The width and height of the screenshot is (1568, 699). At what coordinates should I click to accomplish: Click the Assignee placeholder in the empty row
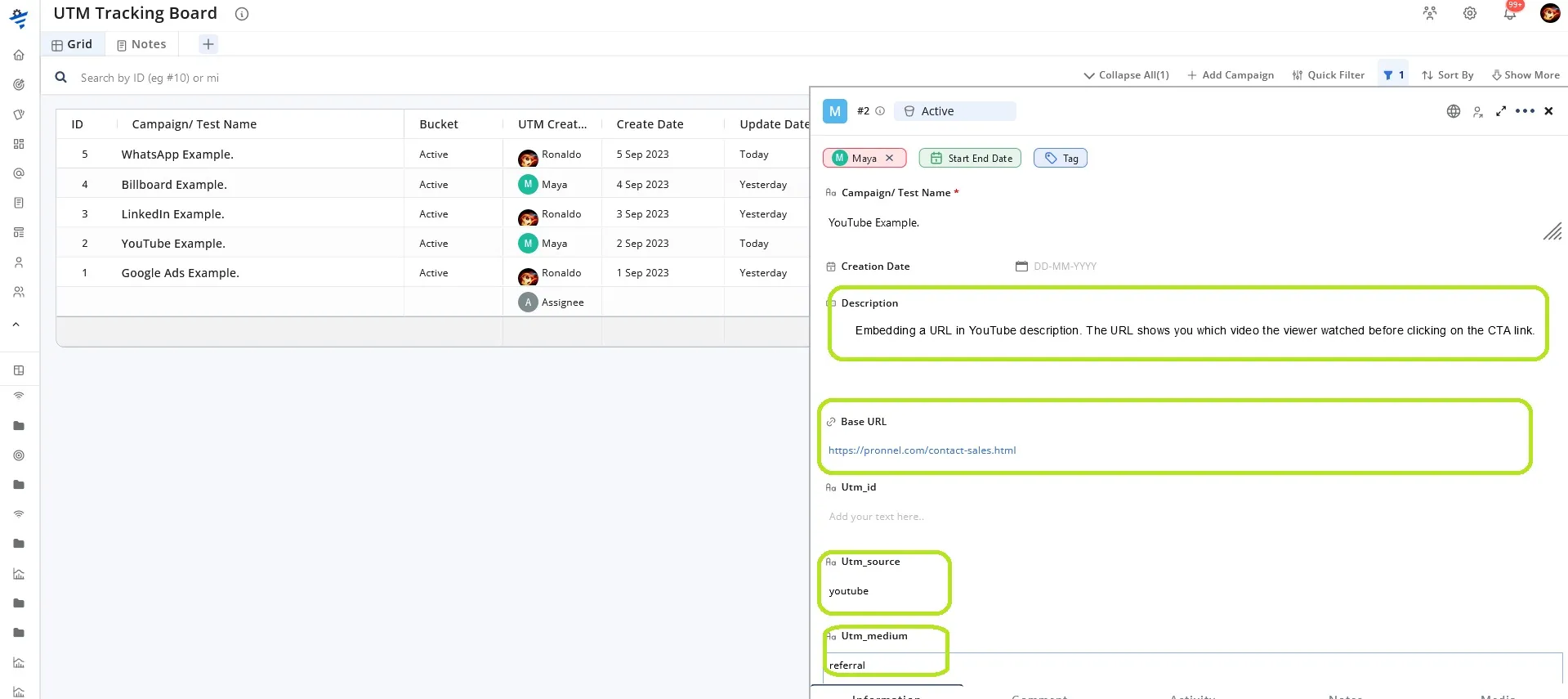552,302
